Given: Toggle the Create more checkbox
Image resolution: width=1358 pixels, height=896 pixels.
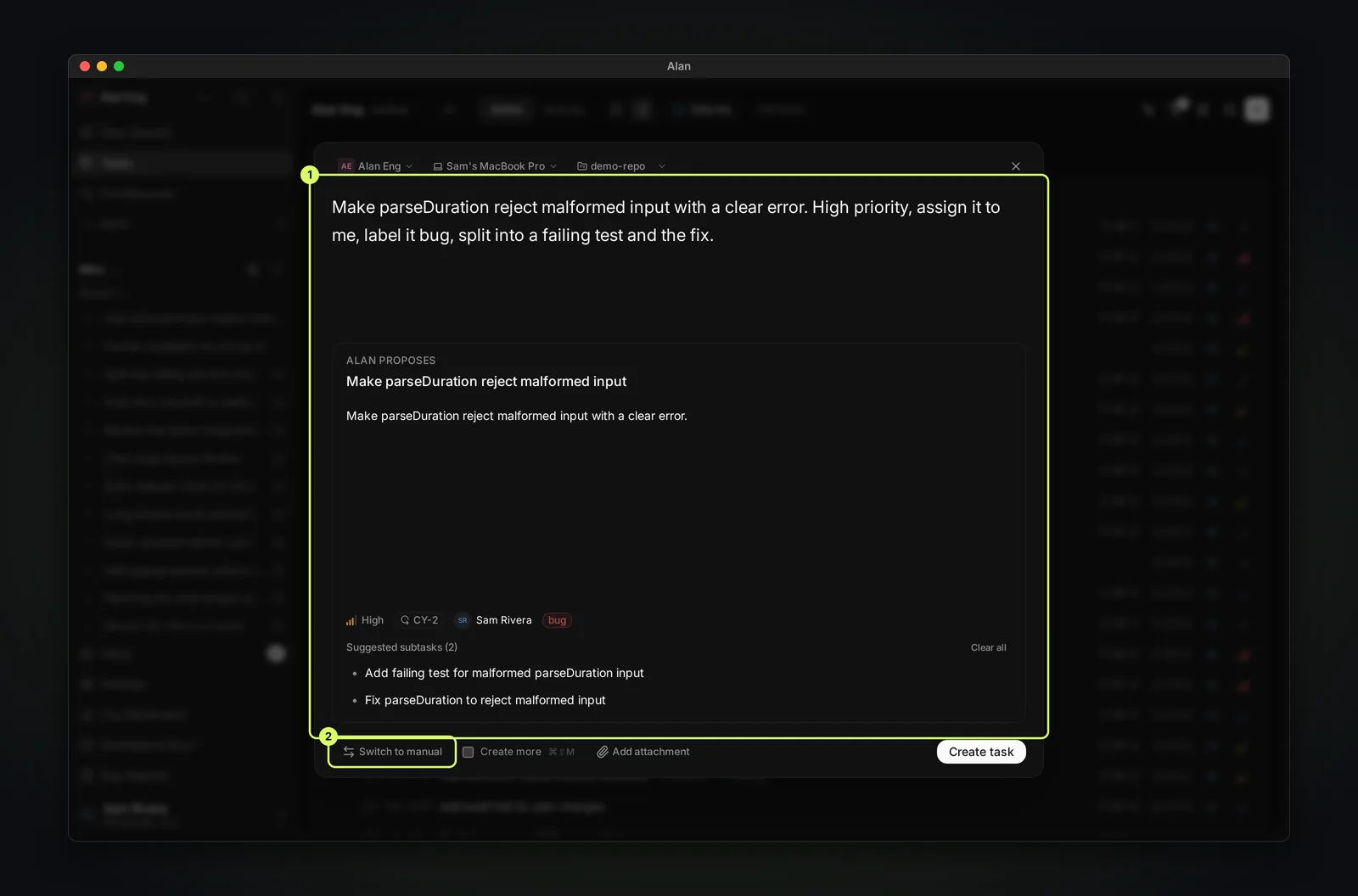Looking at the screenshot, I should click(x=468, y=752).
